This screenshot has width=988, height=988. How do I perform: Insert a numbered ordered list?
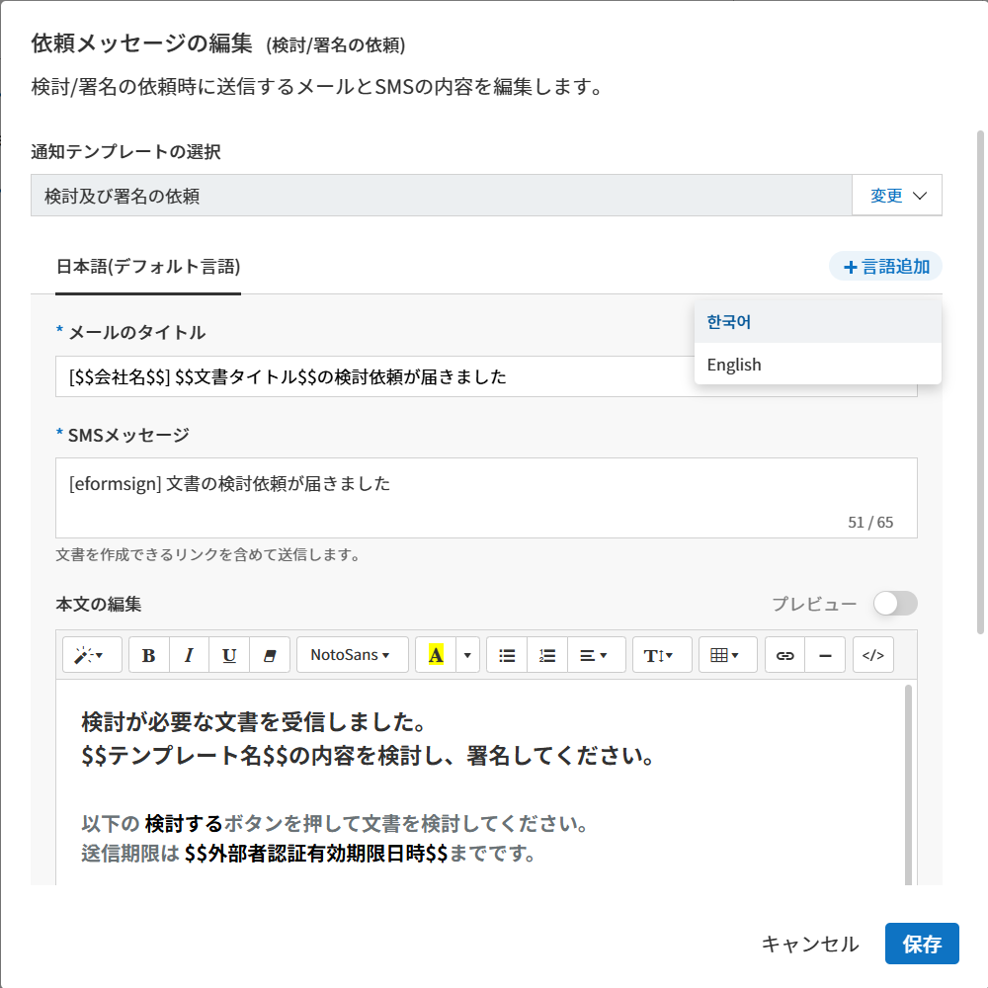(547, 655)
